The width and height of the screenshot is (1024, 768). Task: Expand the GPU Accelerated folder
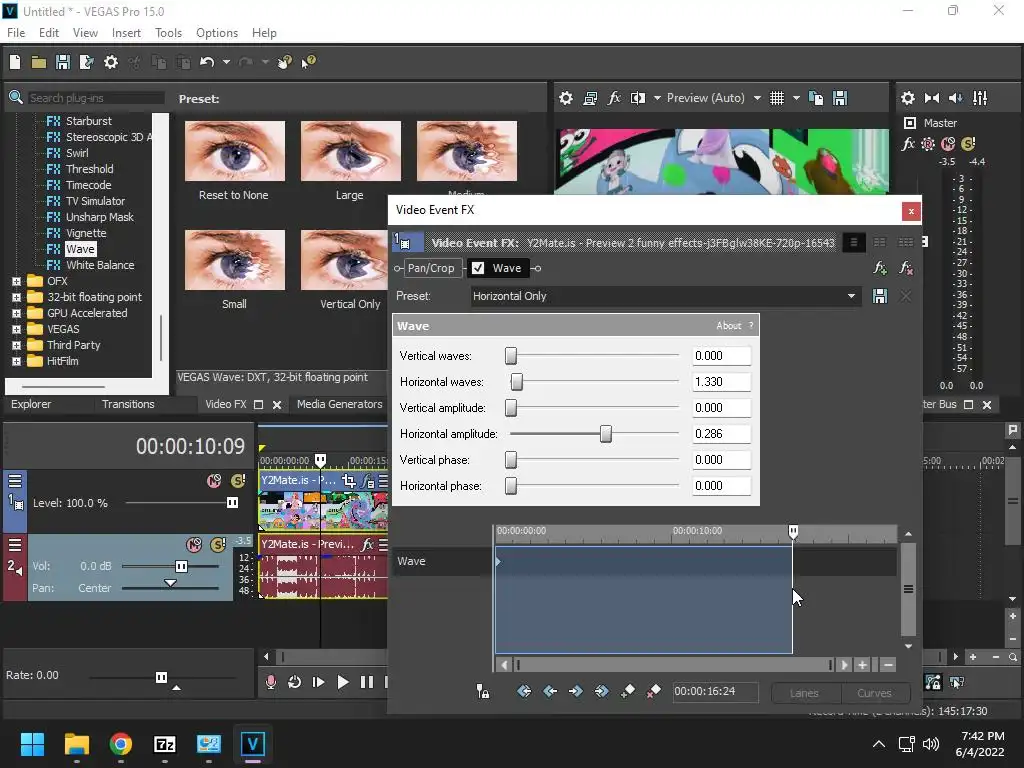(16, 313)
